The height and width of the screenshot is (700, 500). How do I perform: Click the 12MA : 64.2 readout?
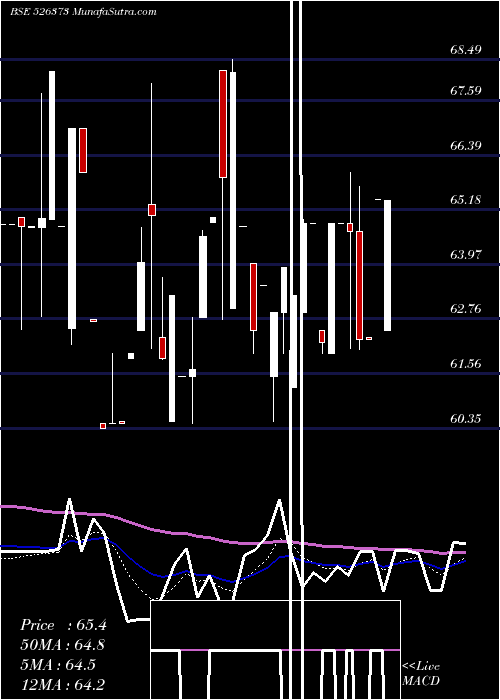tap(62, 684)
